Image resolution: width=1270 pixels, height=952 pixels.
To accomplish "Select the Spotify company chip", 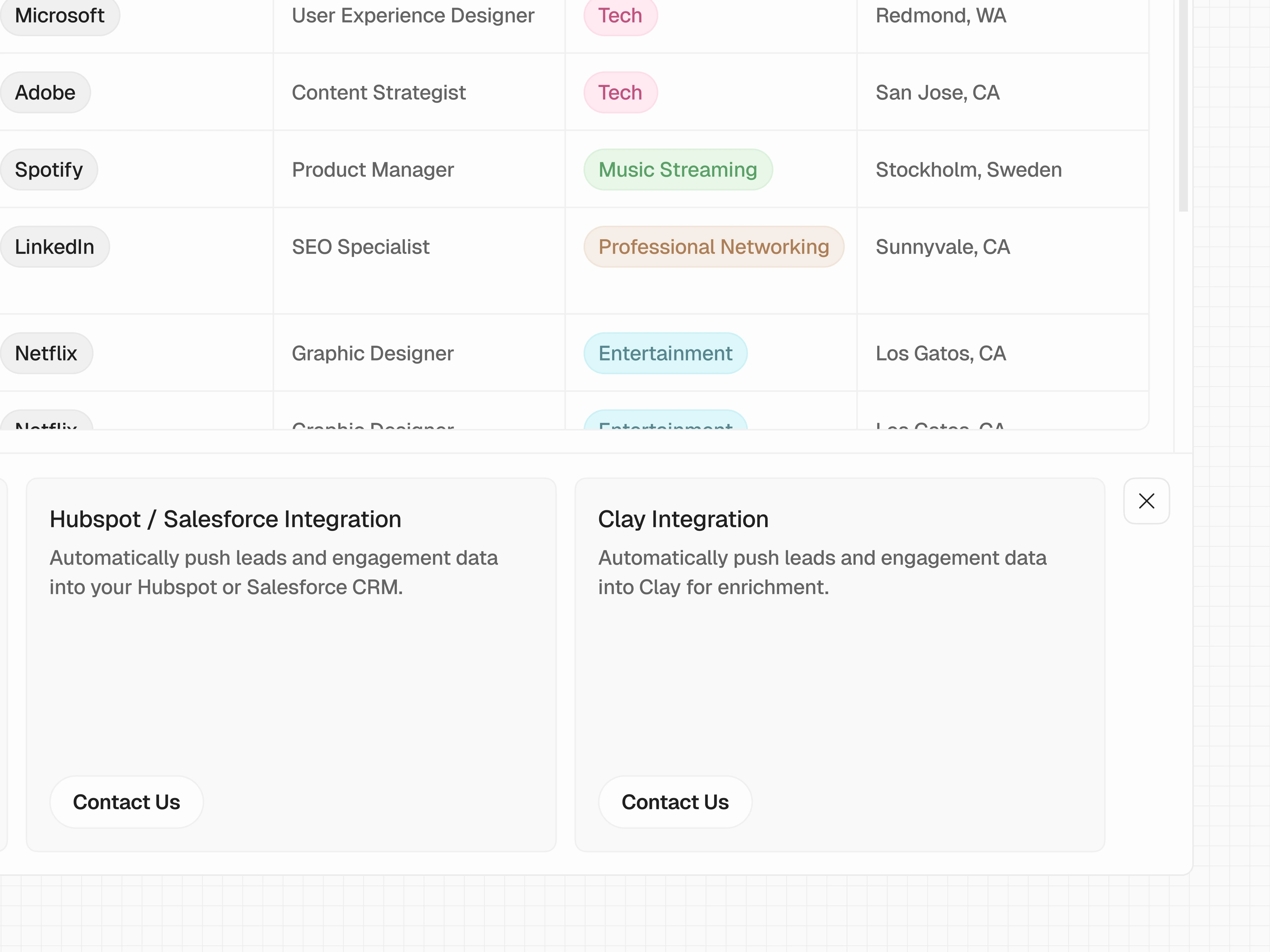I will click(49, 169).
